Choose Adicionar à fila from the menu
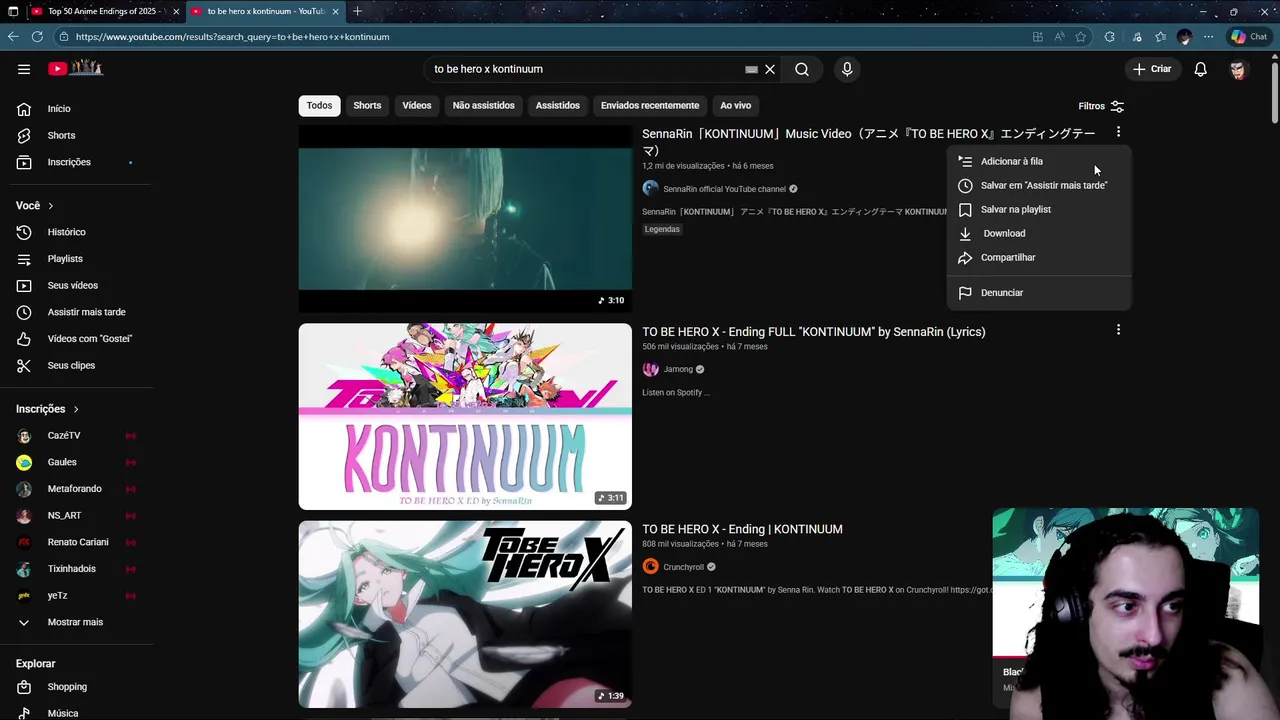Viewport: 1280px width, 720px height. [1039, 161]
